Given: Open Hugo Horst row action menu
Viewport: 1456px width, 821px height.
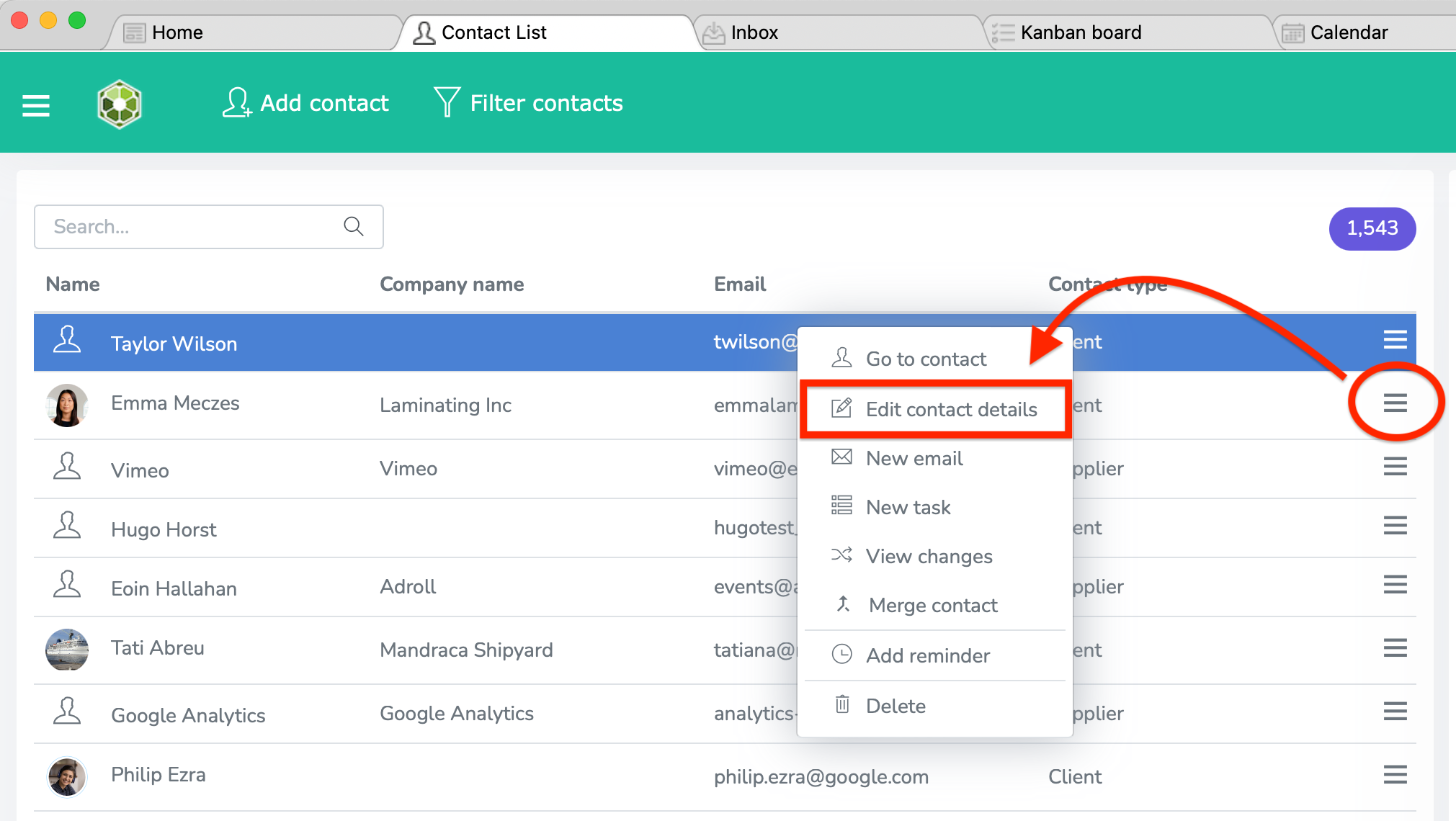Looking at the screenshot, I should coord(1395,526).
